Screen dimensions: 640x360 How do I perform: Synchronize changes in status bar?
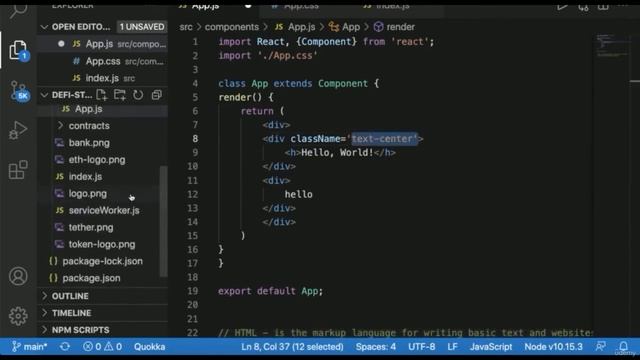point(64,347)
